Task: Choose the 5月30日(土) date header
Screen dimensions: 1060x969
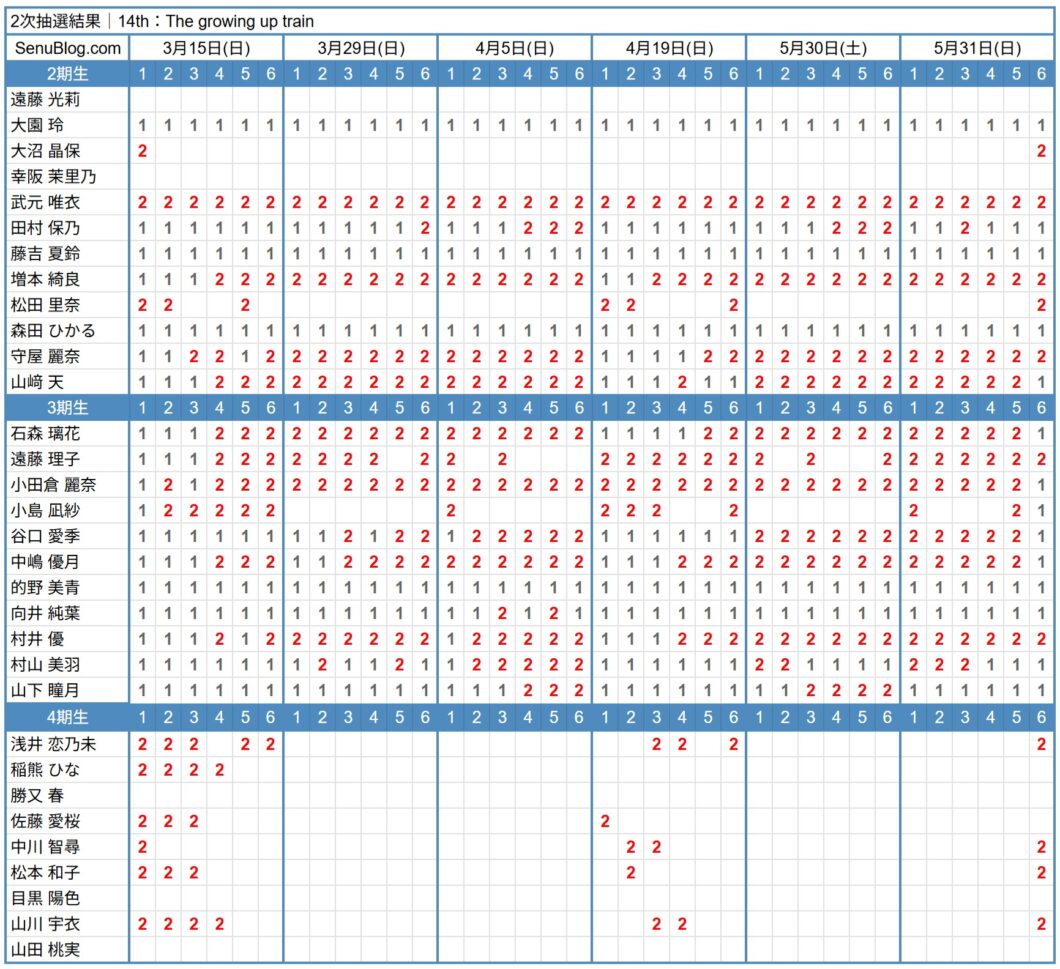Action: pos(823,48)
